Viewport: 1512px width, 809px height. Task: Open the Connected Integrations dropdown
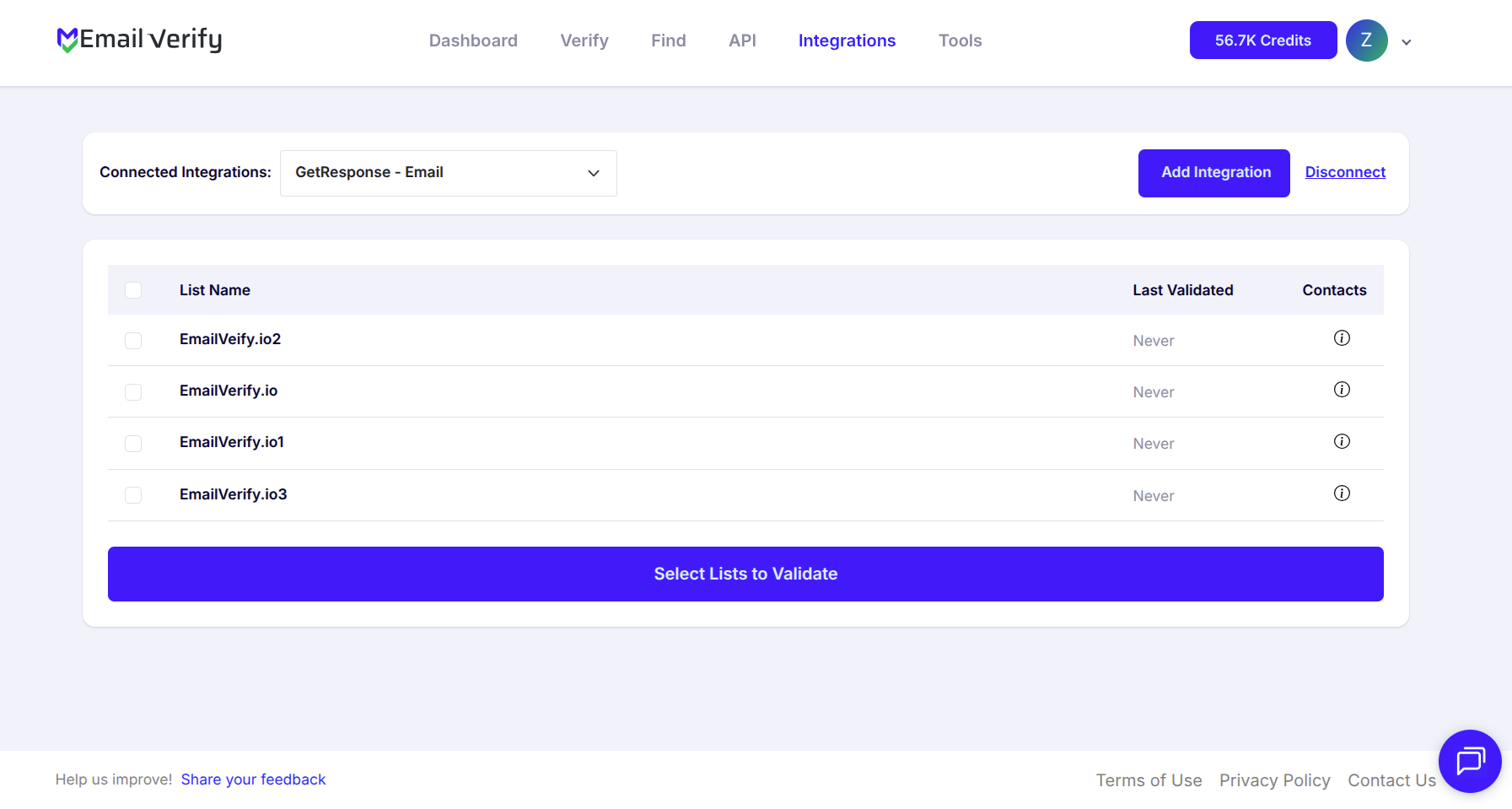[x=449, y=173]
